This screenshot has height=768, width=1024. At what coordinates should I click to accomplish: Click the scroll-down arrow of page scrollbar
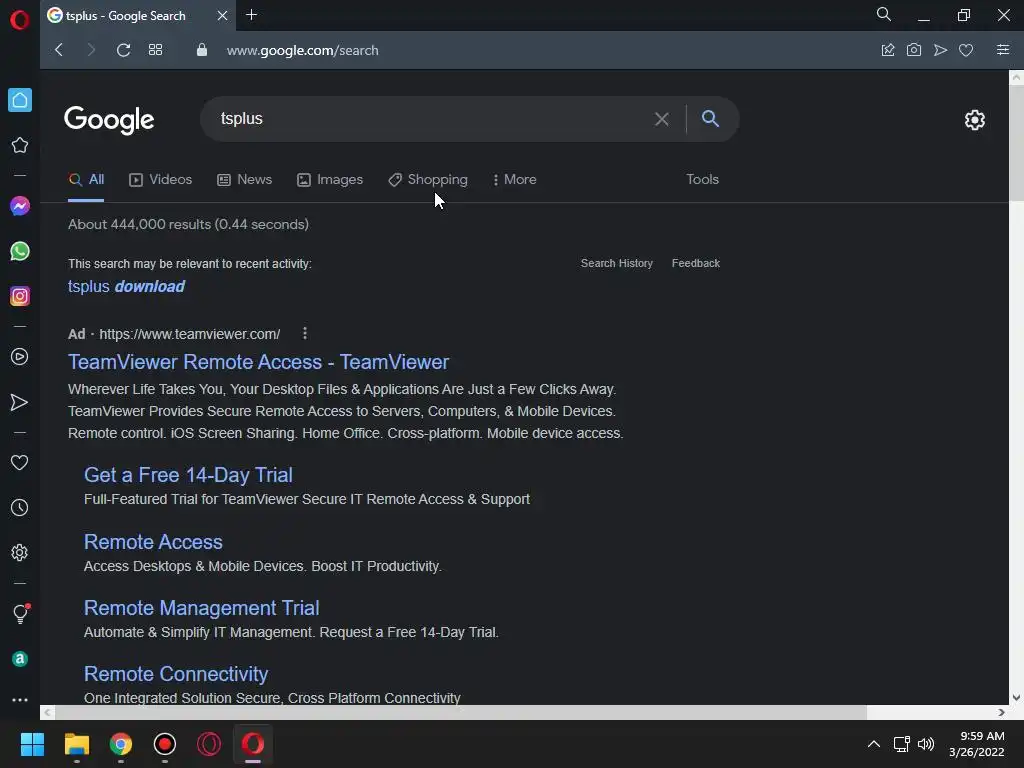(1016, 697)
